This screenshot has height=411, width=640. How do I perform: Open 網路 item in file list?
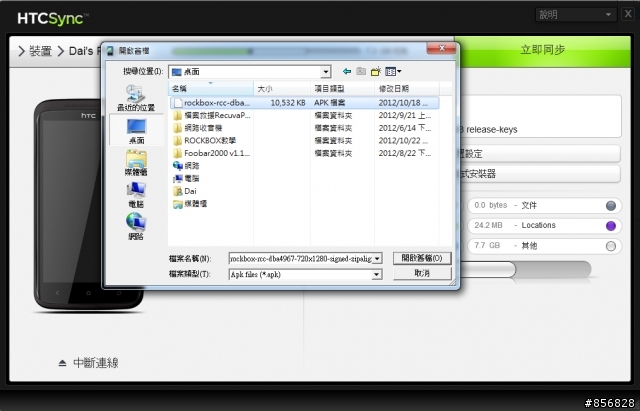pos(186,166)
